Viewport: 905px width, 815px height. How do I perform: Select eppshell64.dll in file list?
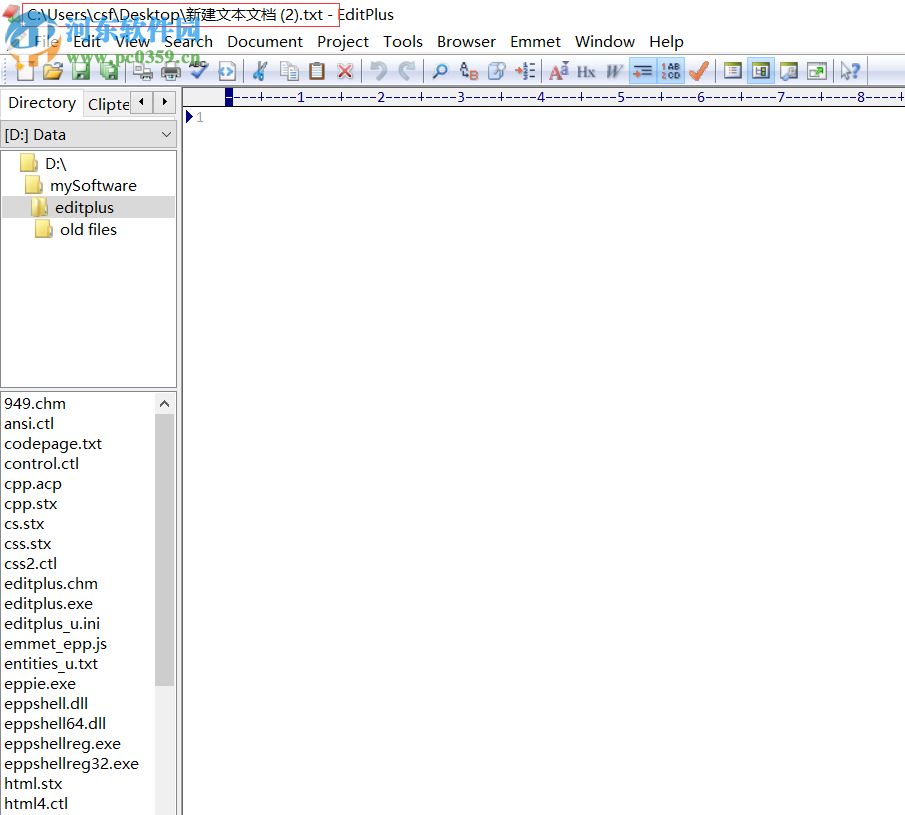[55, 724]
